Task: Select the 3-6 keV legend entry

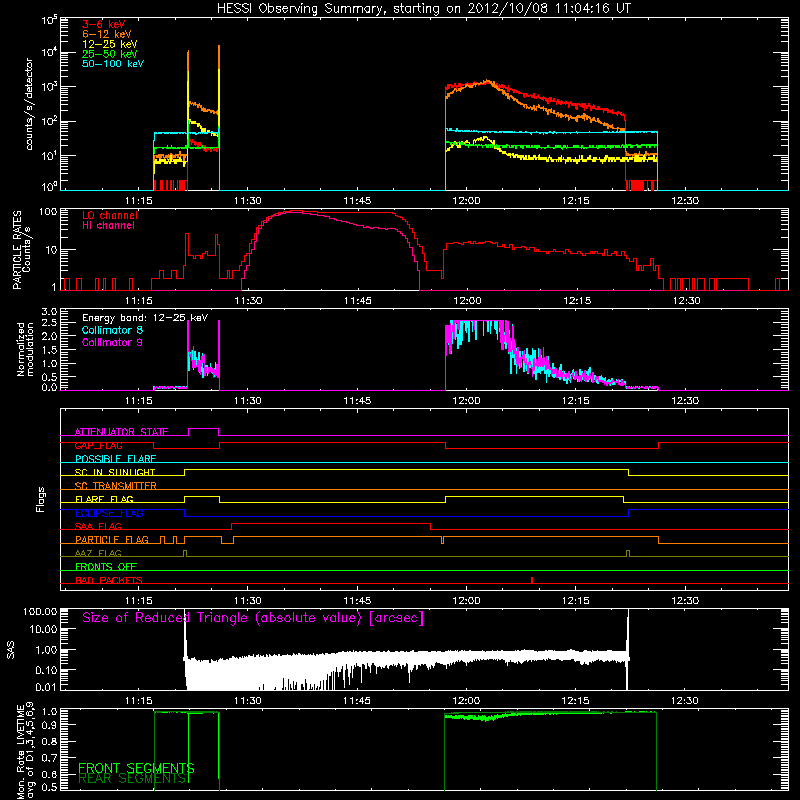Action: tap(104, 24)
